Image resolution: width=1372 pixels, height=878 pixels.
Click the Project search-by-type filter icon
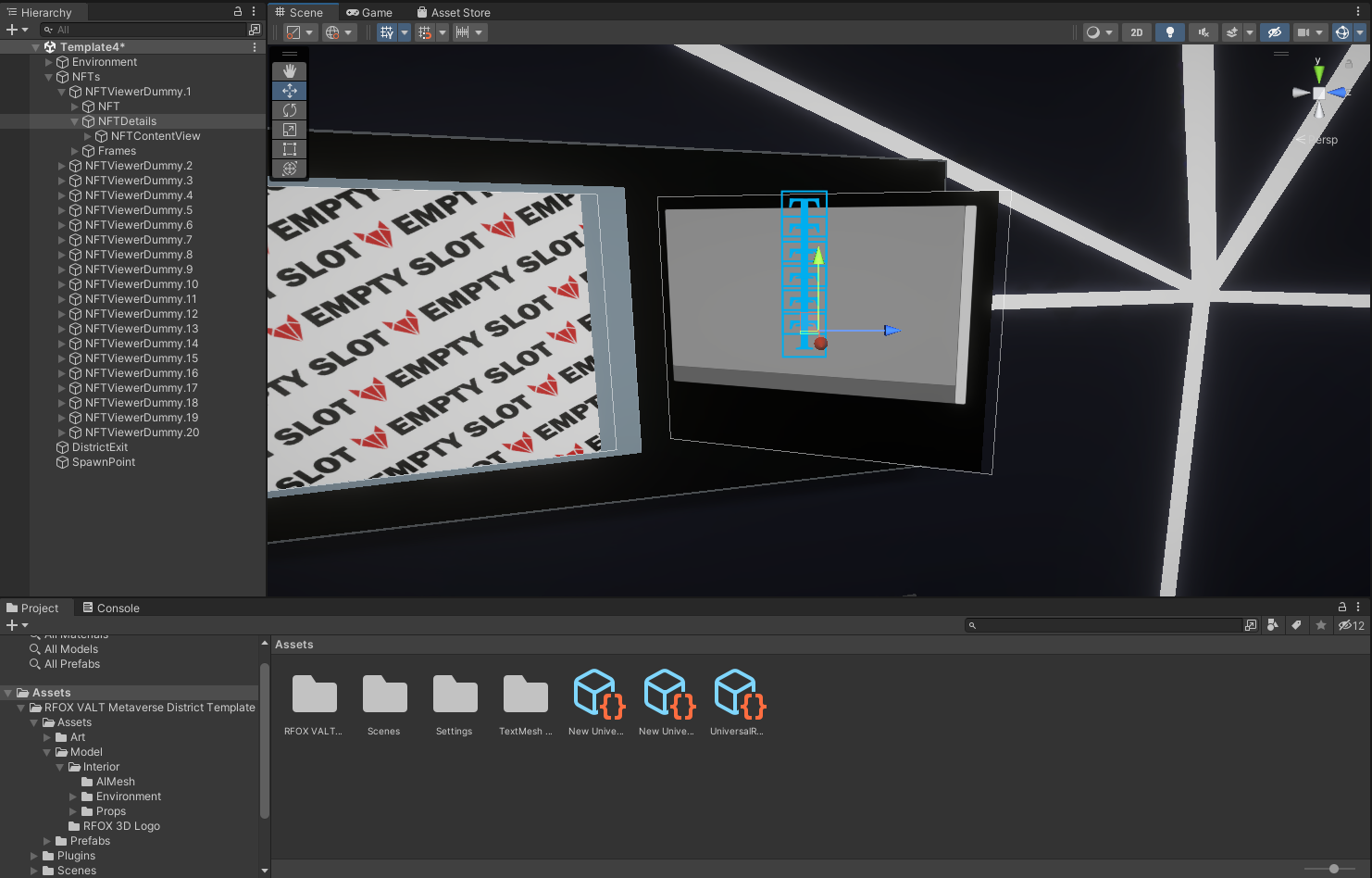1273,625
